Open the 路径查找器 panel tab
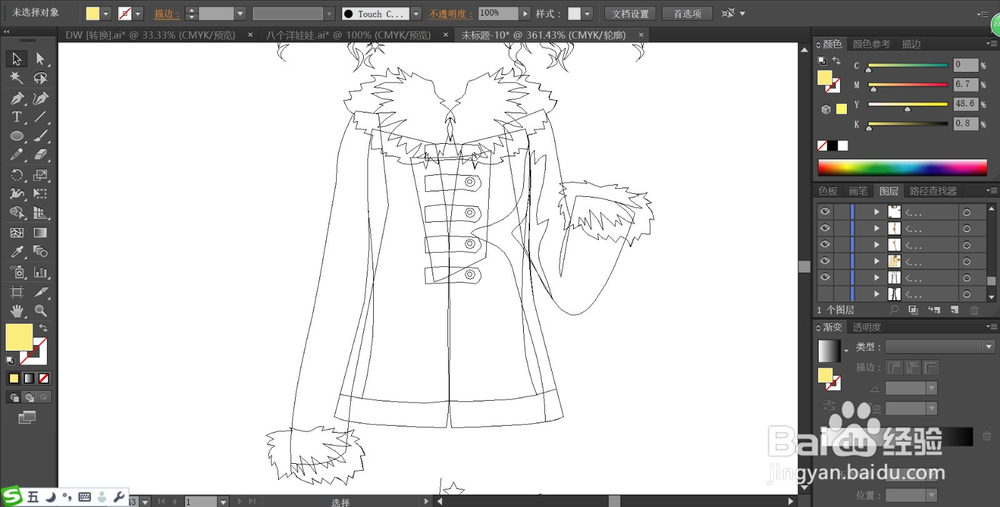 point(932,191)
